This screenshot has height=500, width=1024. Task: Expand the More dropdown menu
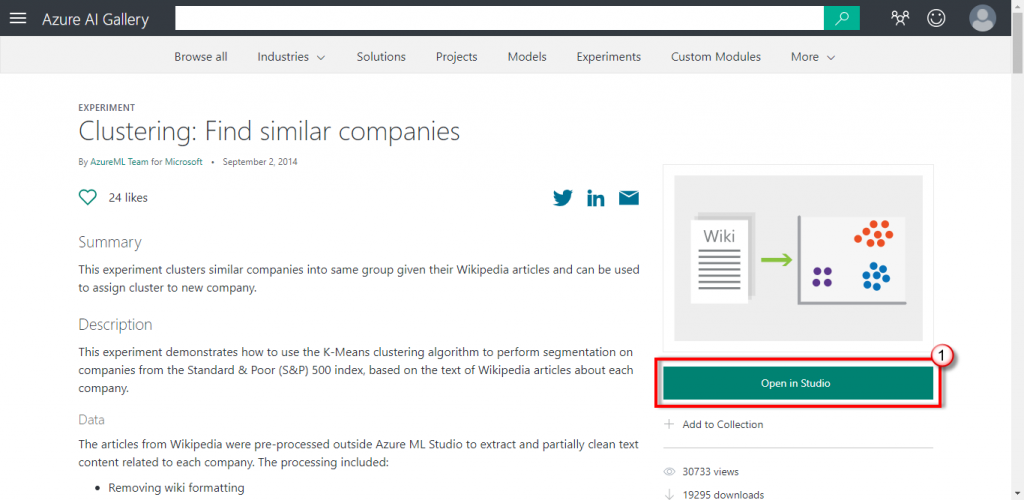click(813, 57)
